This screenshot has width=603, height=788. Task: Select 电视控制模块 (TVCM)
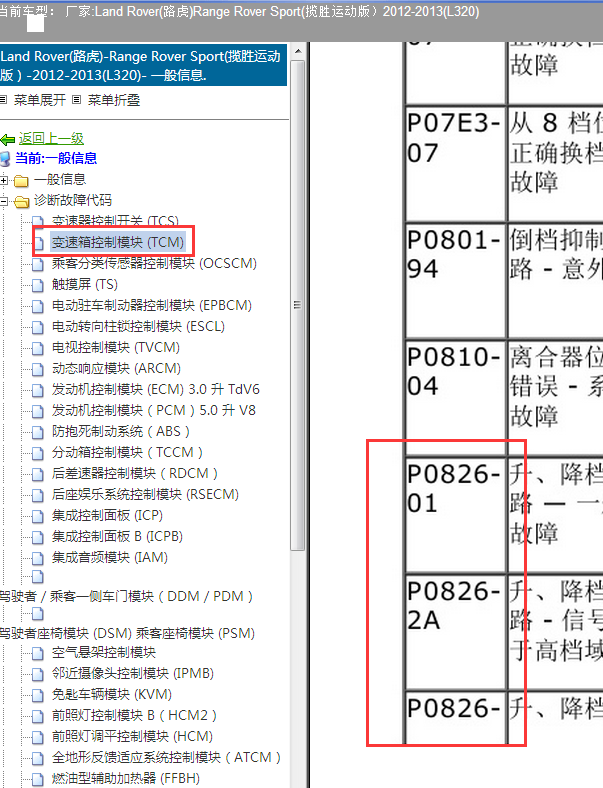(x=116, y=348)
